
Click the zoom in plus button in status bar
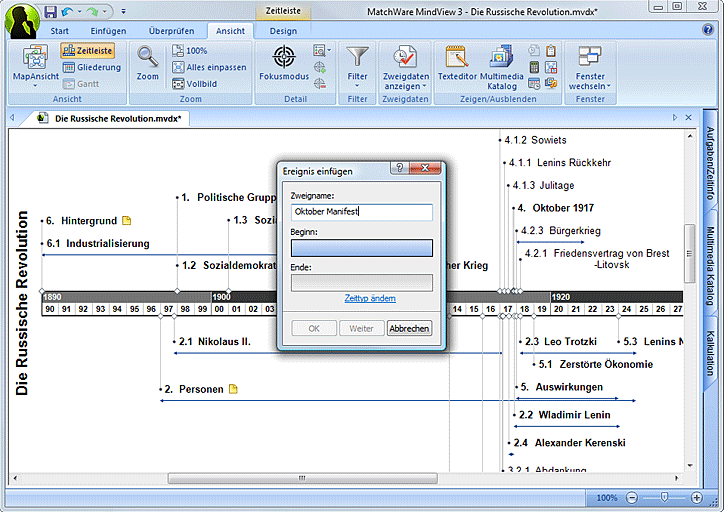point(697,498)
